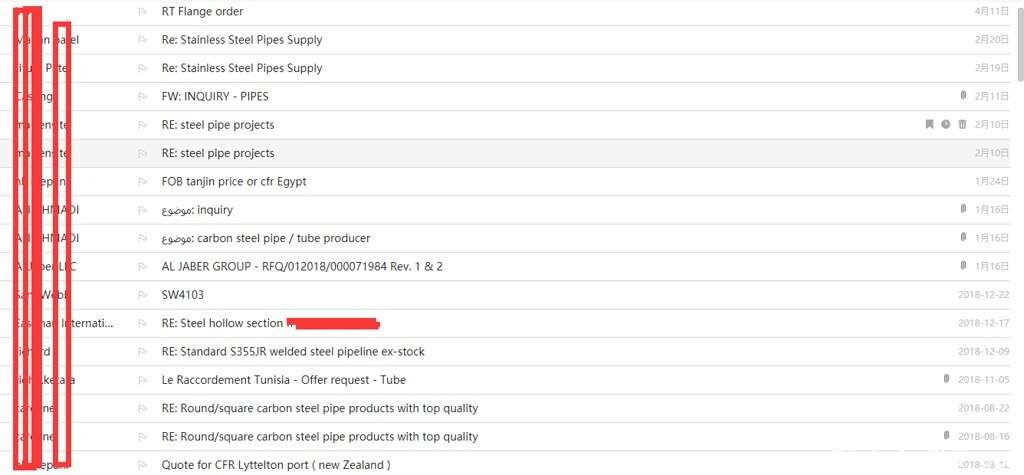Click attachment icon on AL JABER GROUP email
The width and height of the screenshot is (1024, 475).
(x=963, y=266)
